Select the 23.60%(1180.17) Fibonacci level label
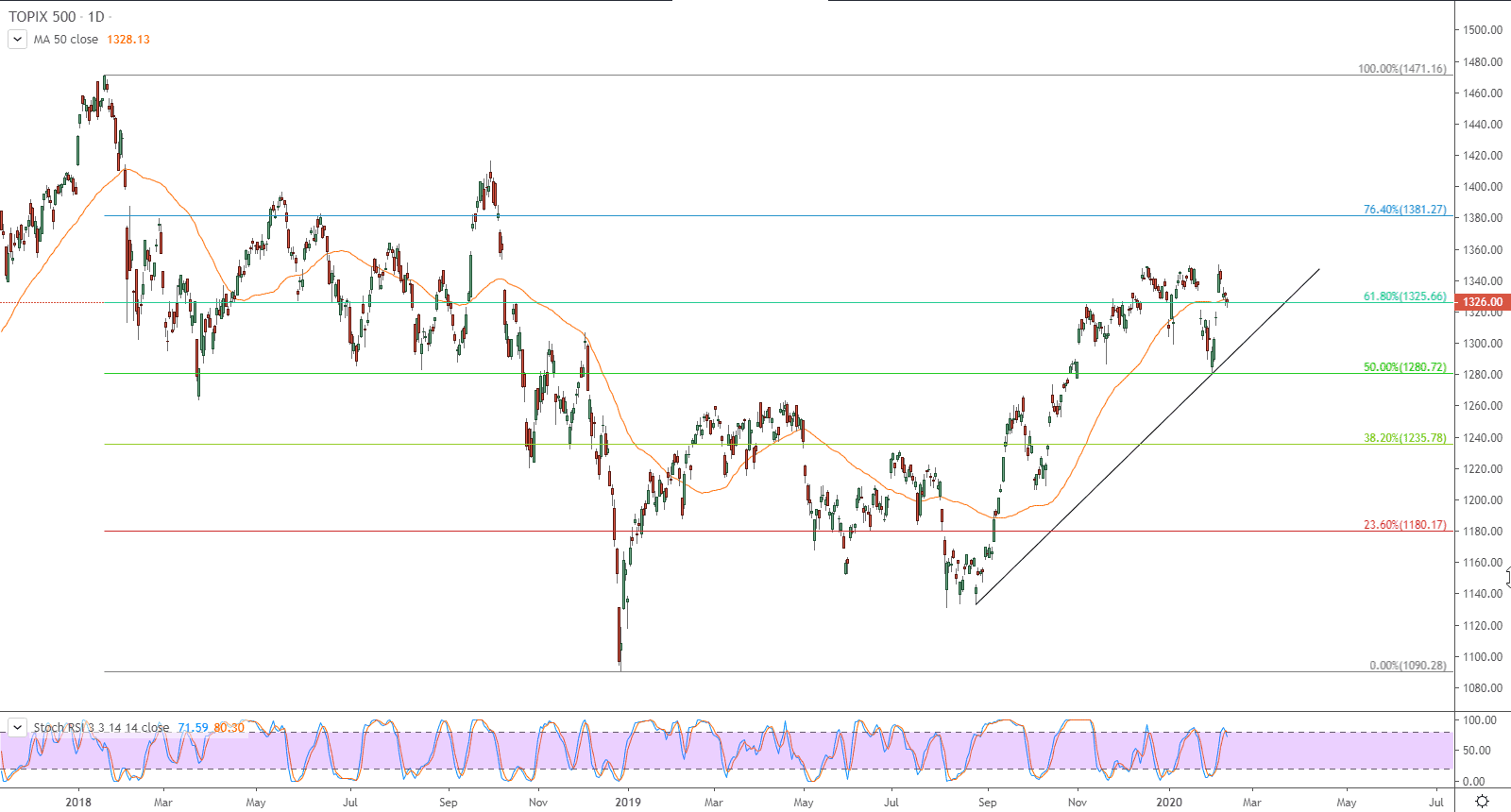1511x812 pixels. tap(1404, 525)
